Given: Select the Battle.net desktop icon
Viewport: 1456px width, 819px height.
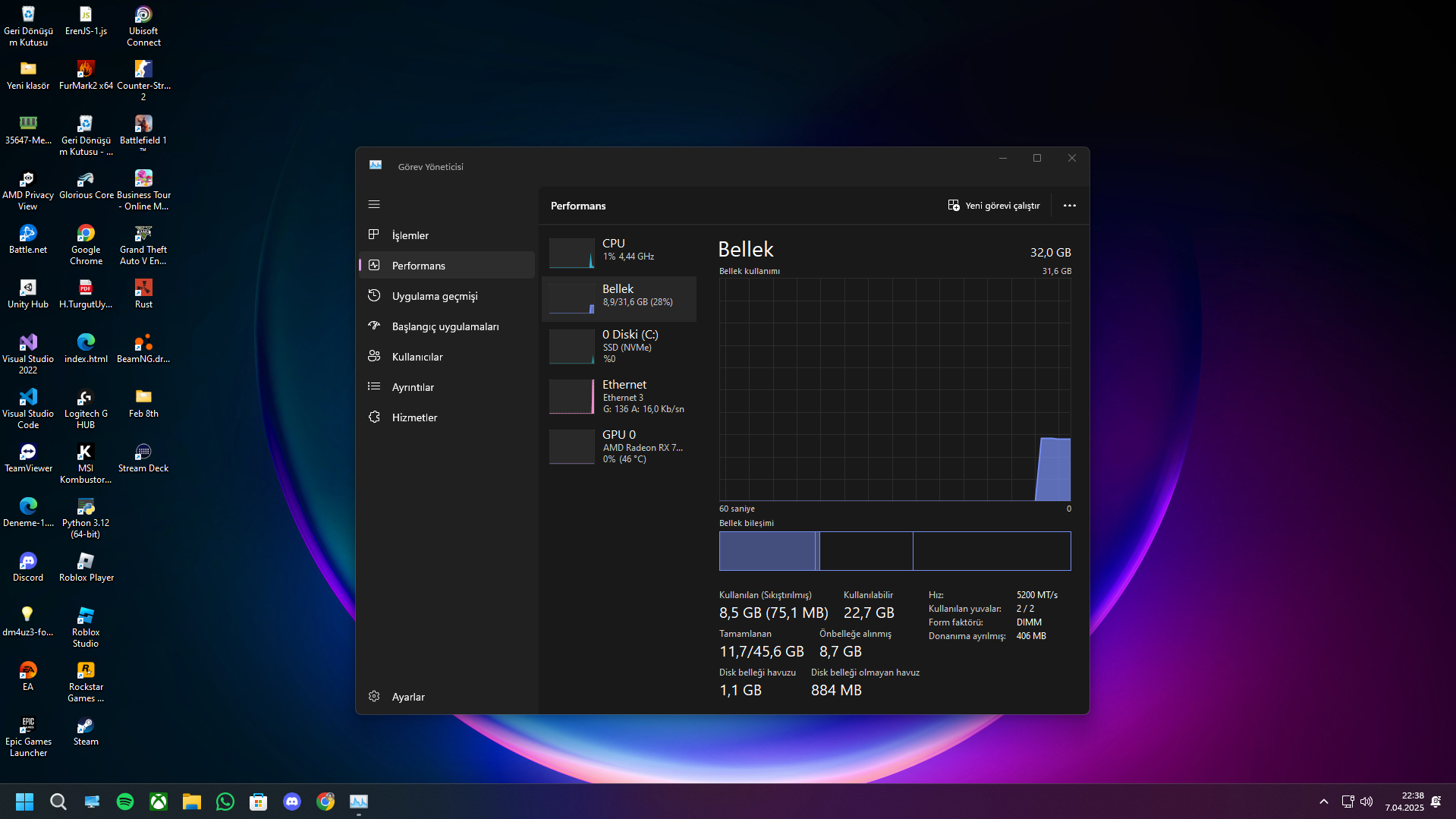Looking at the screenshot, I should [28, 239].
